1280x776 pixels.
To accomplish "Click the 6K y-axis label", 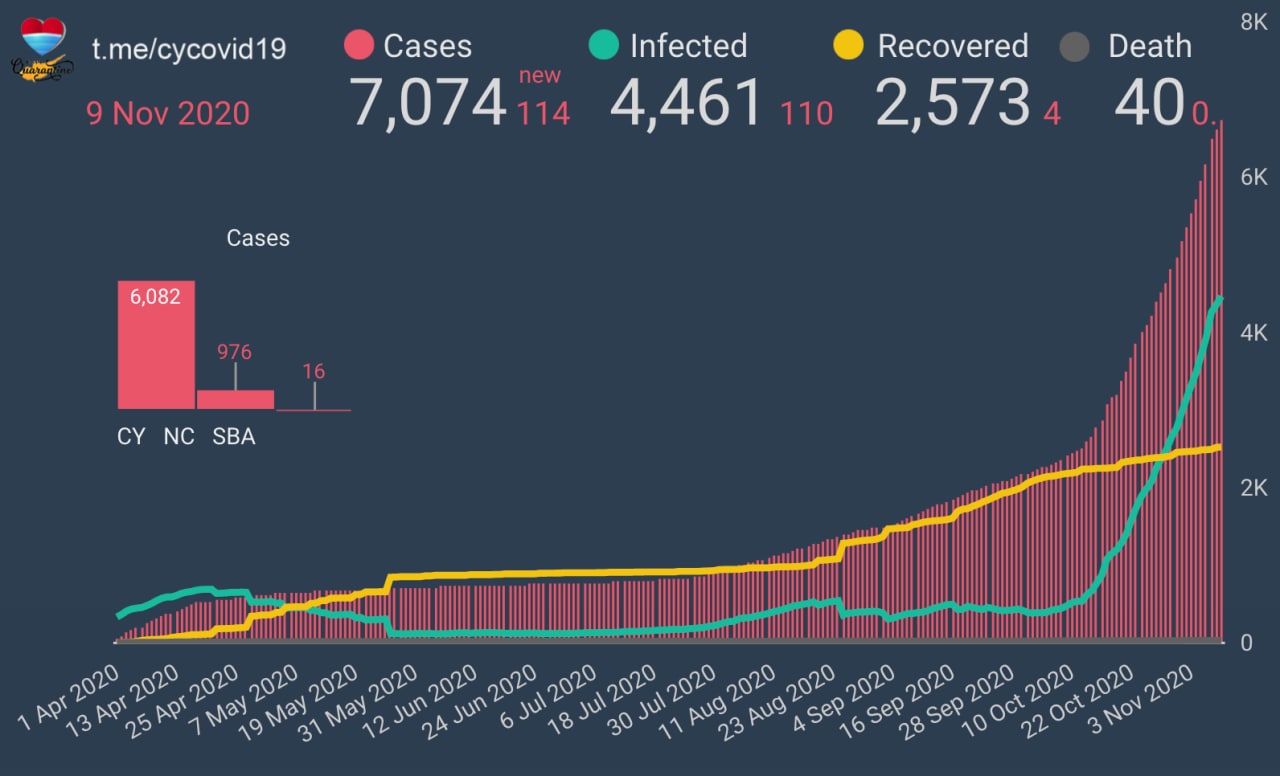I will coord(1253,177).
